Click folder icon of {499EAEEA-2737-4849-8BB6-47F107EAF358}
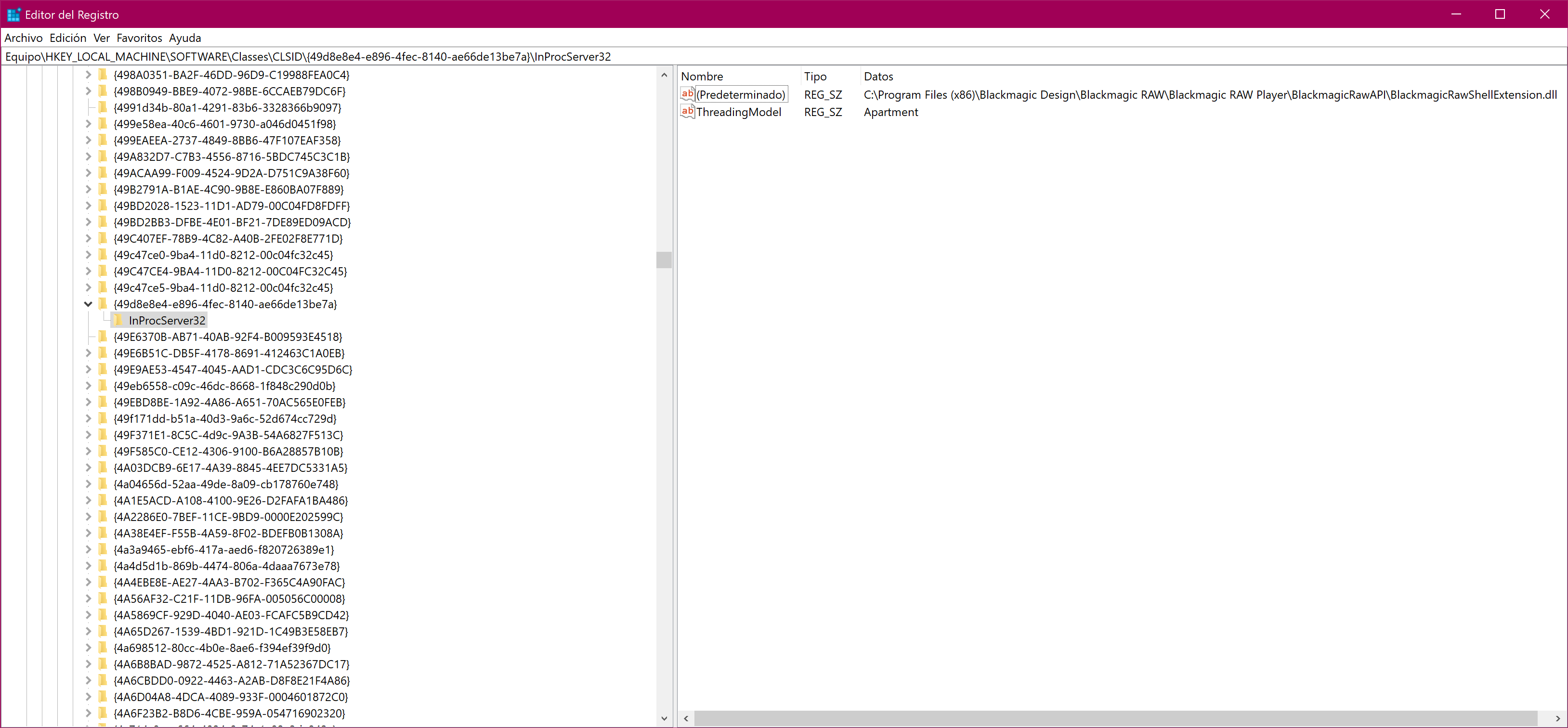 103,140
